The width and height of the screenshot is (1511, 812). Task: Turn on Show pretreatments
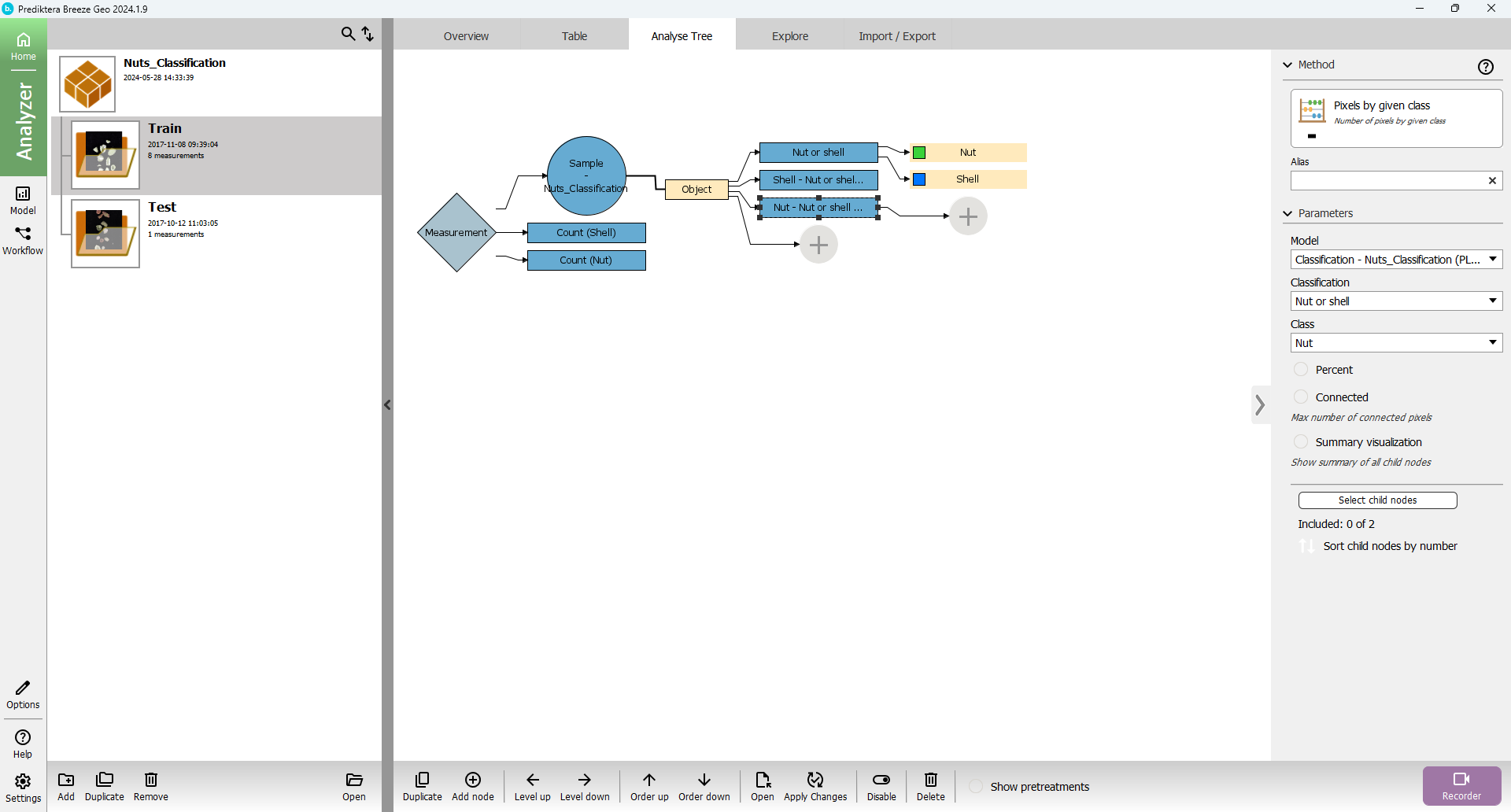pos(976,787)
